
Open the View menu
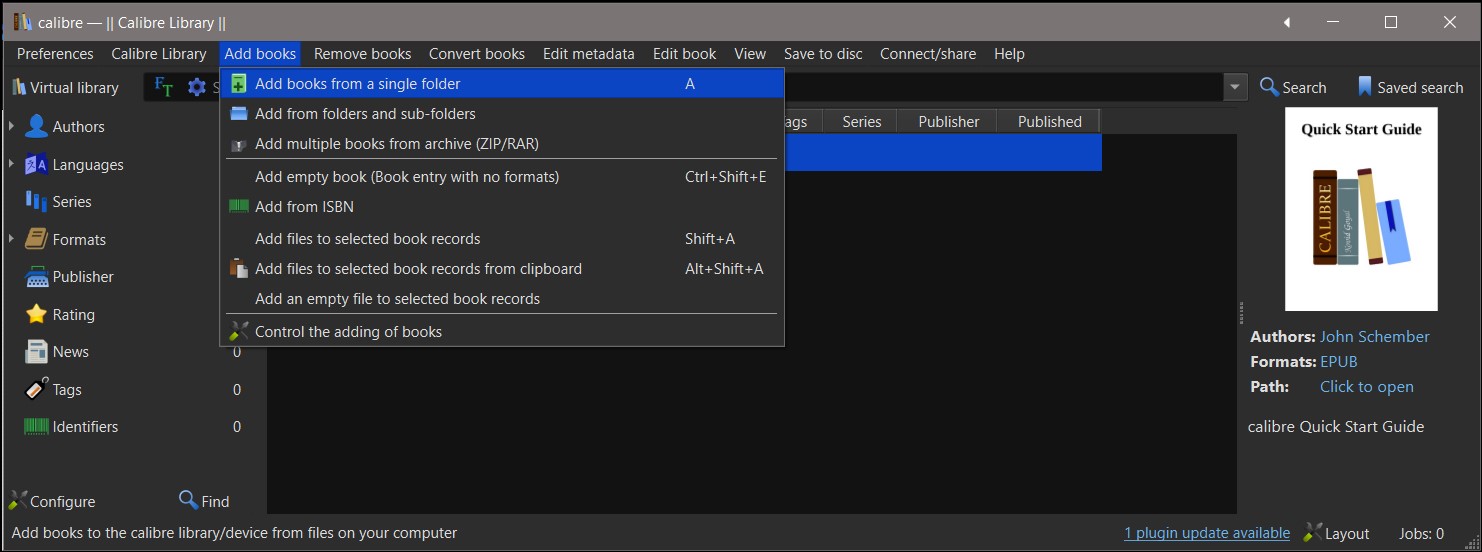click(x=750, y=54)
